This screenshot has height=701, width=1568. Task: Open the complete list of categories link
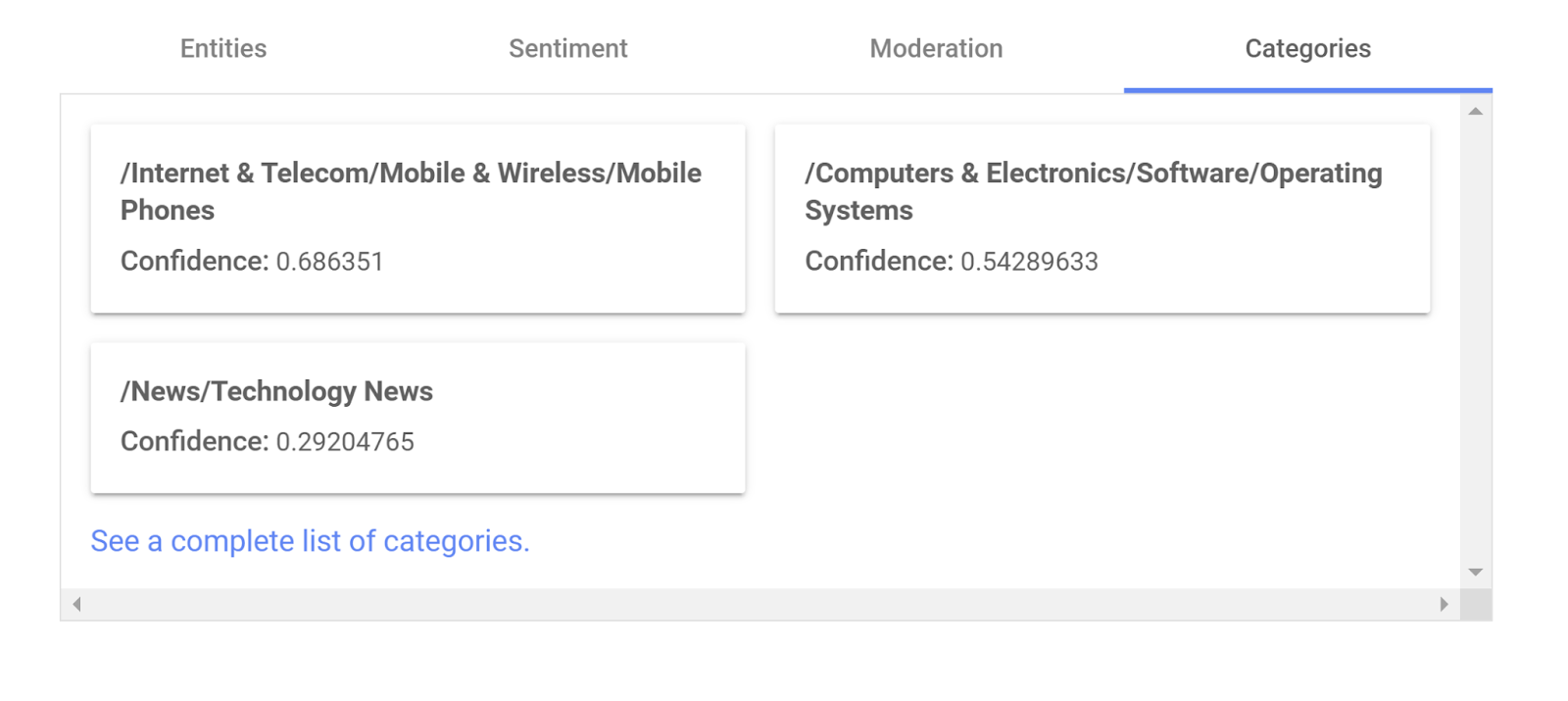[x=310, y=541]
